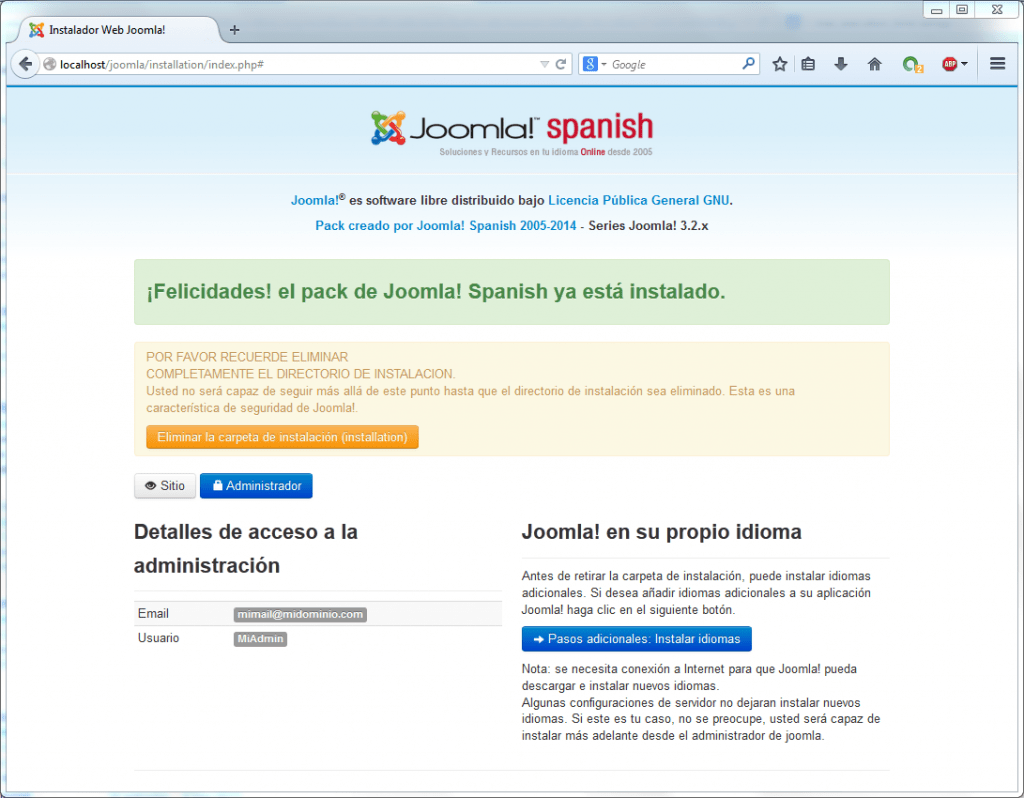Switch to Administrador view

pyautogui.click(x=256, y=485)
